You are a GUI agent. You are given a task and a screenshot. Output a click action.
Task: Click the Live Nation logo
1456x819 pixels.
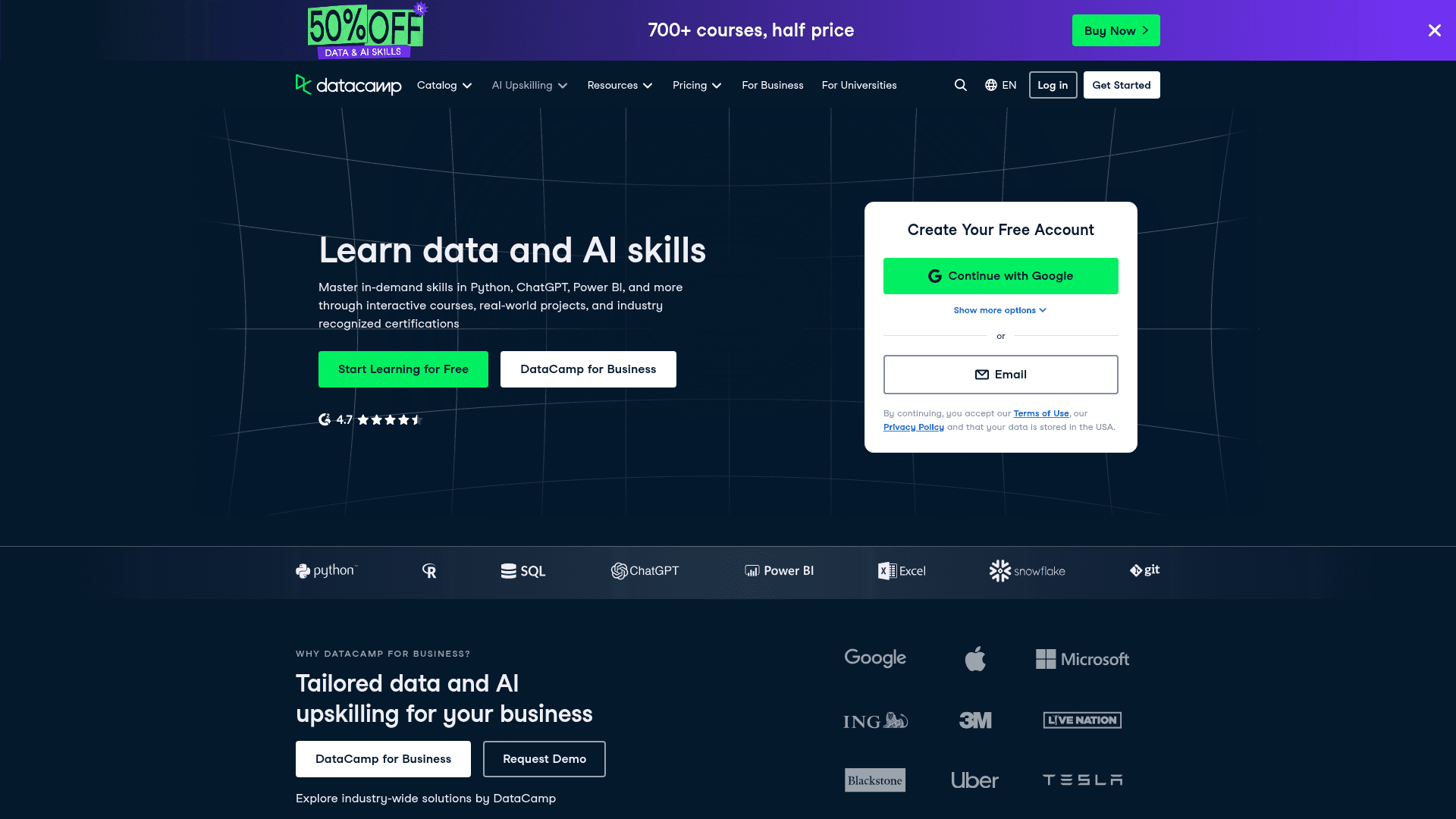click(1082, 720)
